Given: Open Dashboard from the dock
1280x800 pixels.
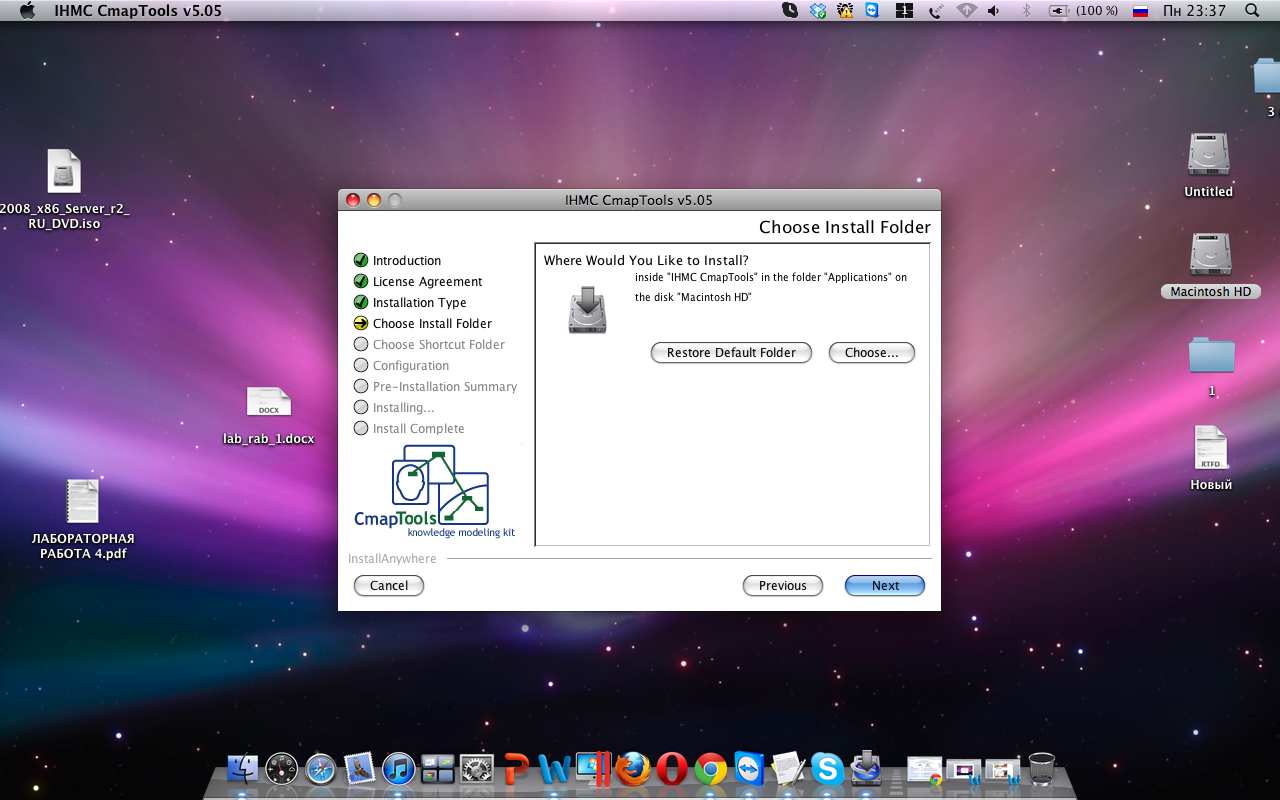Looking at the screenshot, I should tap(282, 768).
